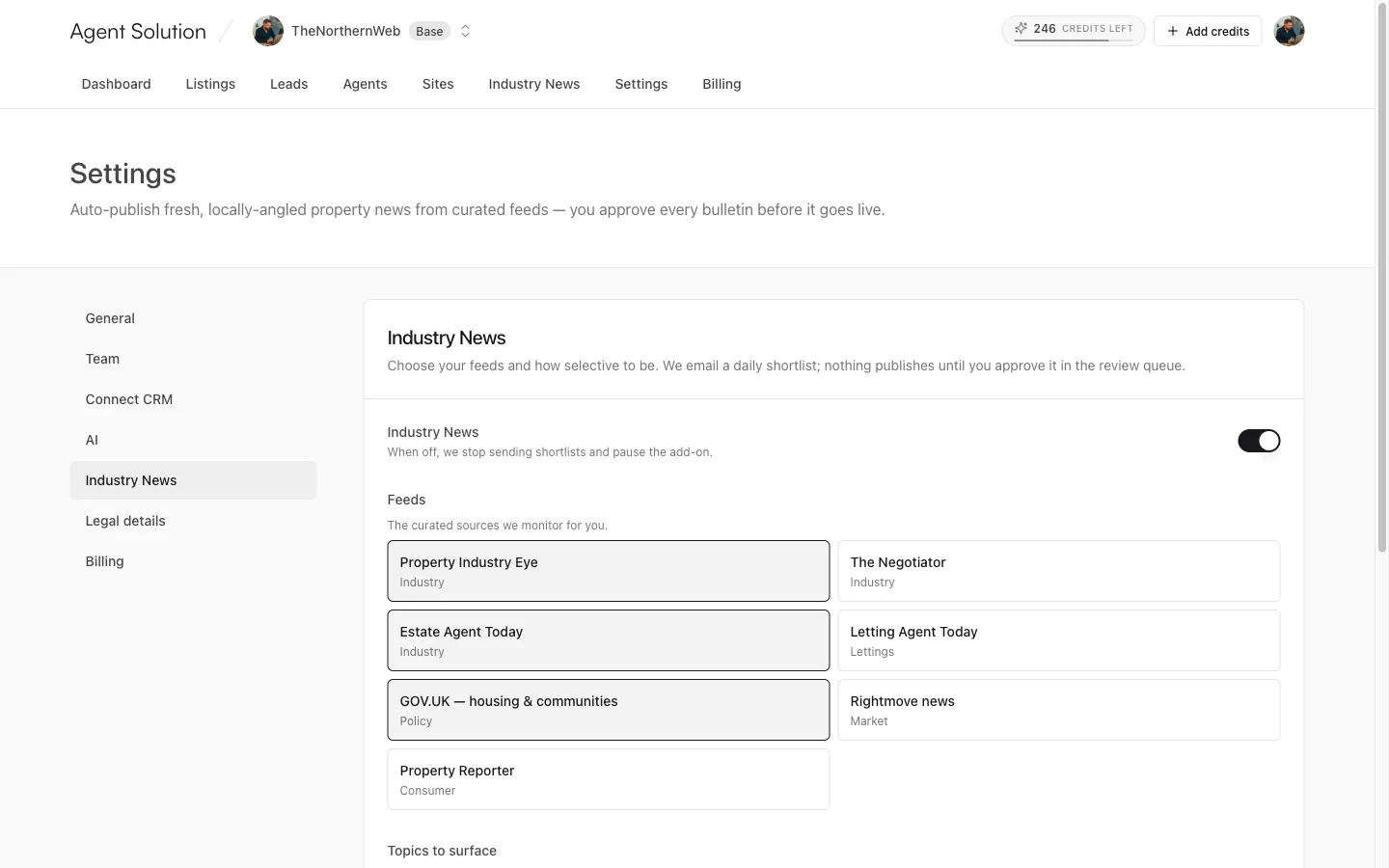1389x868 pixels.
Task: Click the Base plan badge
Action: coord(429,31)
